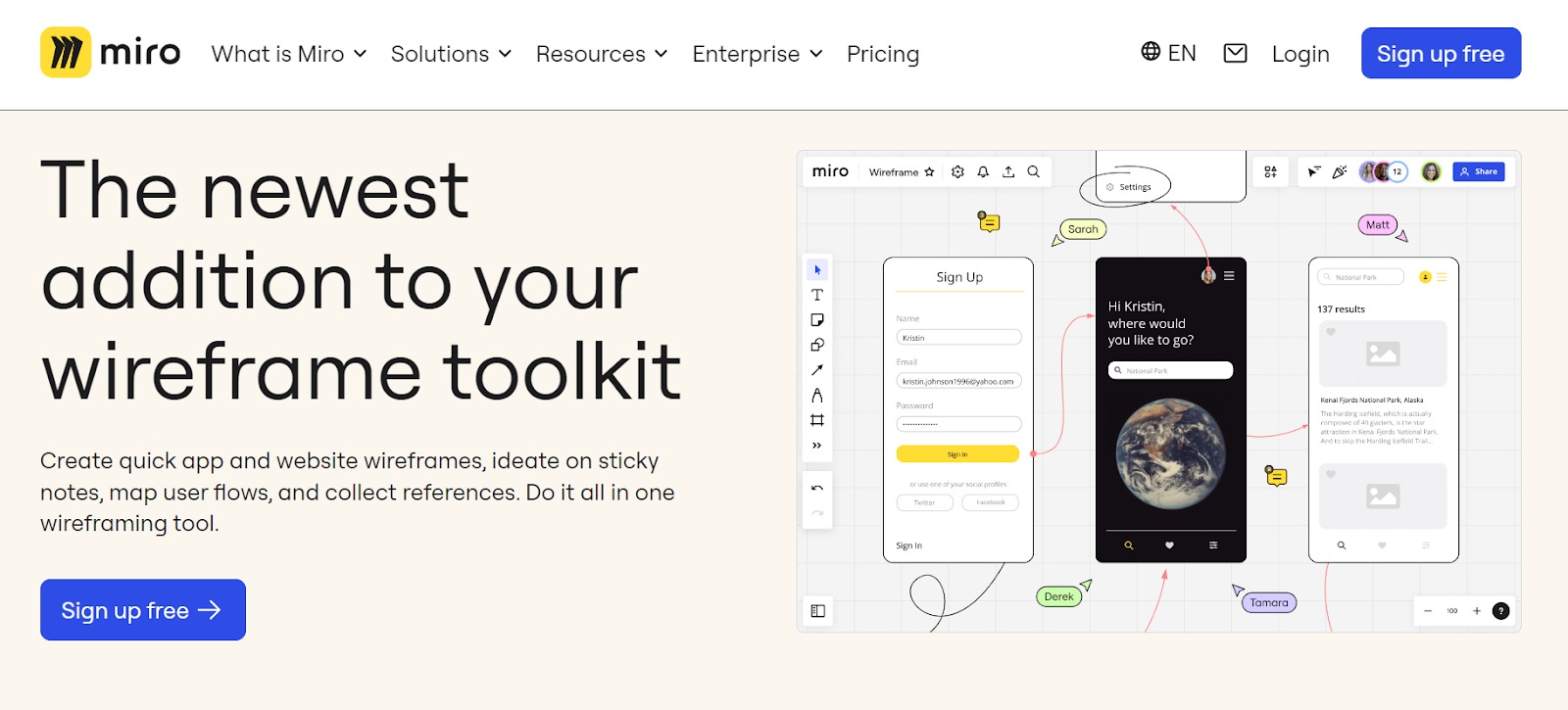The image size is (1568, 710).
Task: Toggle the frames panel at bottom-left of board
Action: (818, 611)
